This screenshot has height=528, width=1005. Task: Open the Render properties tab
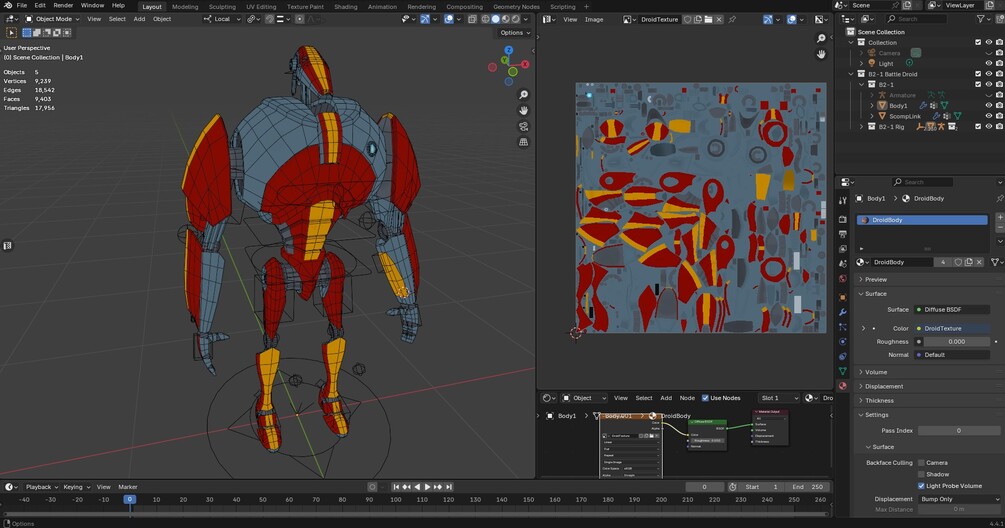843,219
